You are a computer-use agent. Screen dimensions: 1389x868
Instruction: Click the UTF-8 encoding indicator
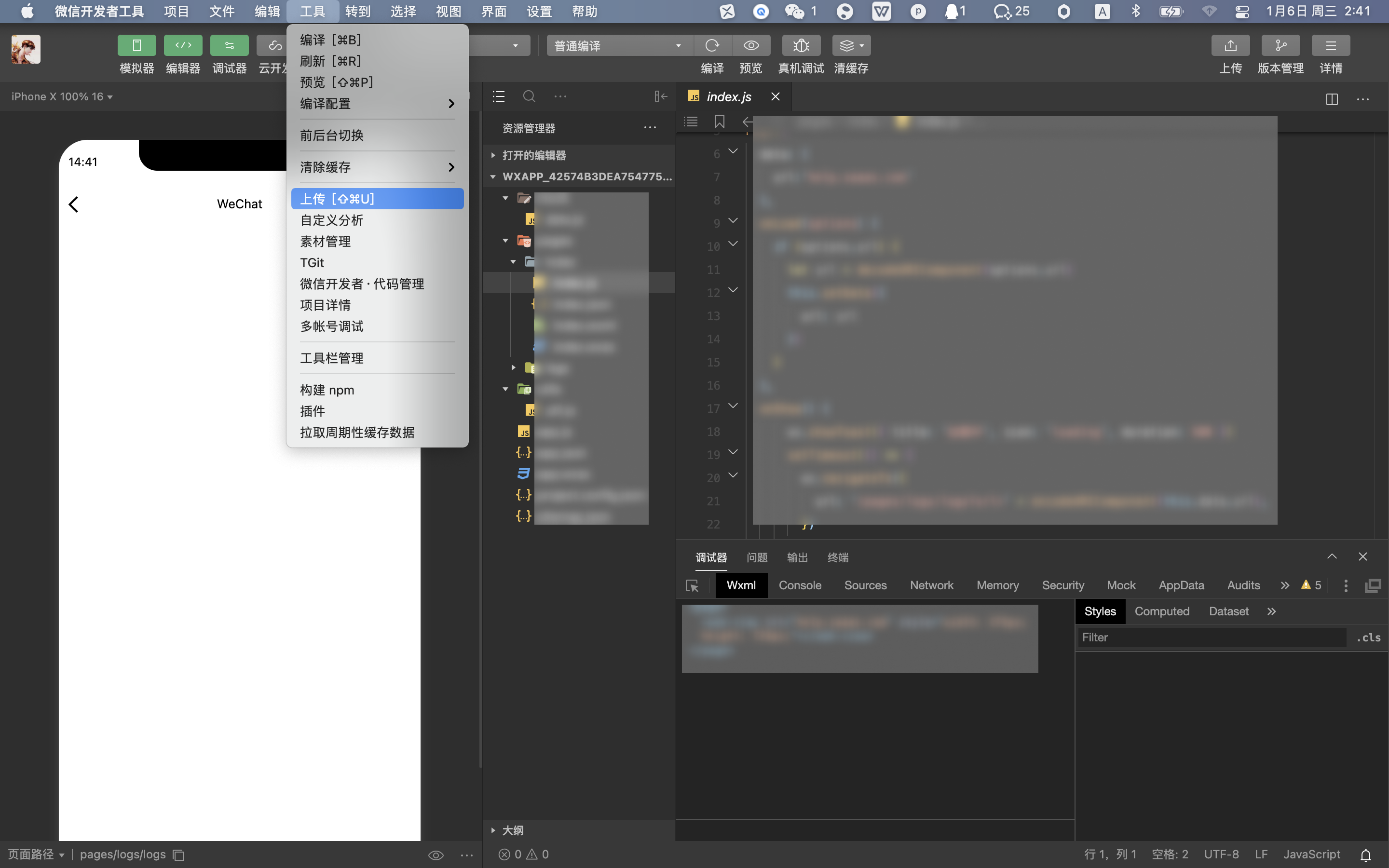tap(1221, 854)
